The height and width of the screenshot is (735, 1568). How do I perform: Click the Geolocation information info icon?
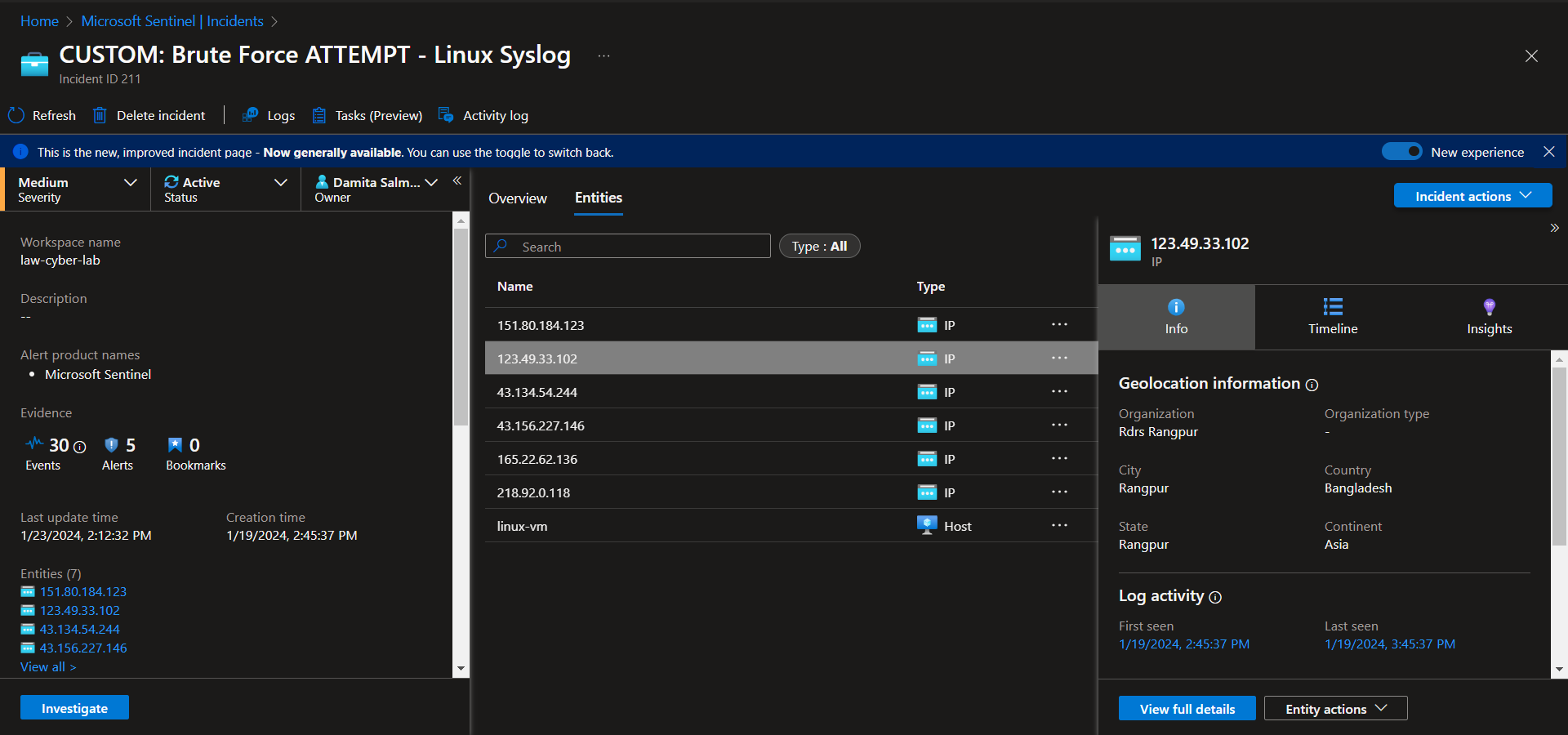click(x=1312, y=385)
